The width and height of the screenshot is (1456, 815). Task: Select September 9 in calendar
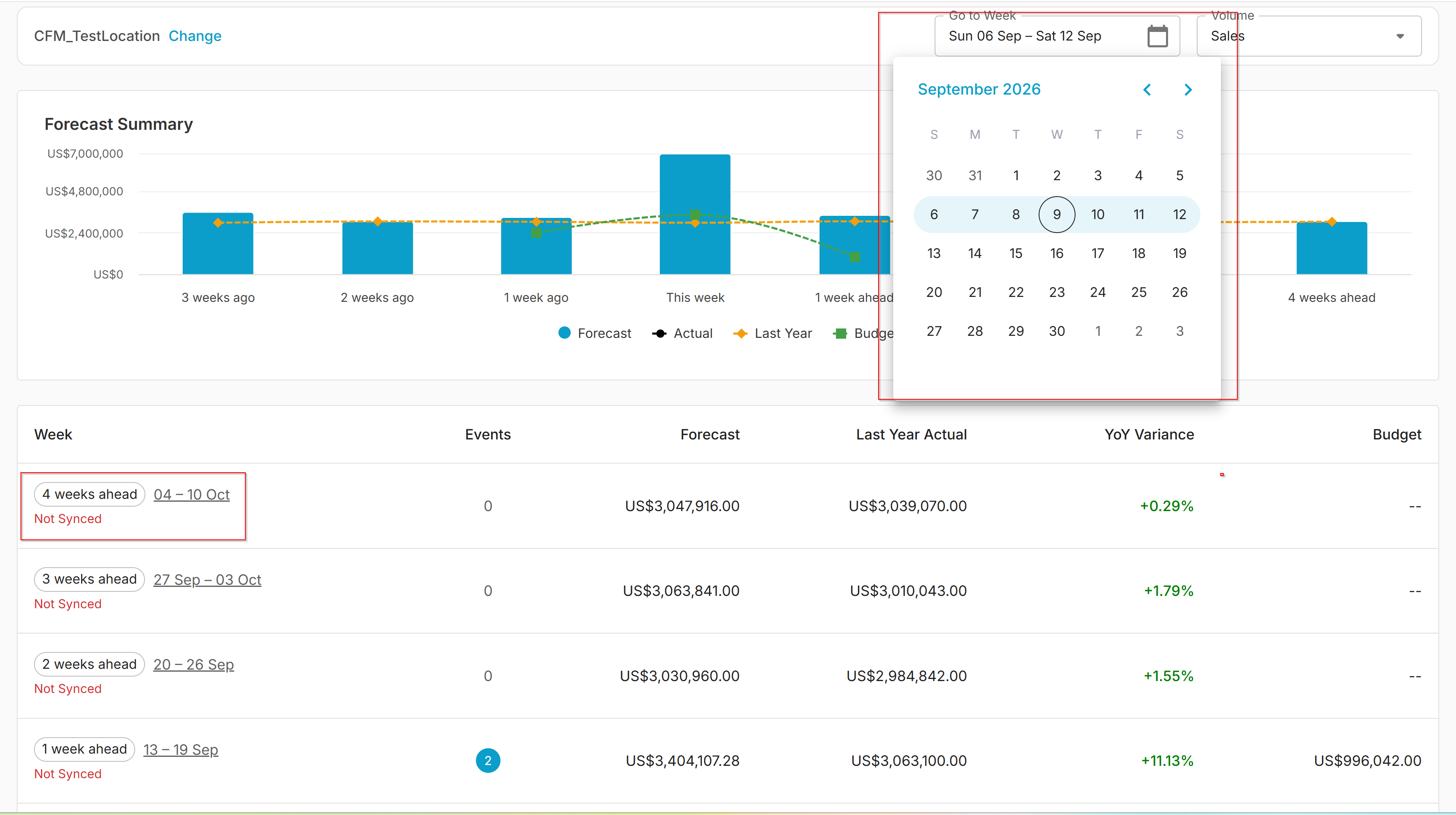(1056, 215)
